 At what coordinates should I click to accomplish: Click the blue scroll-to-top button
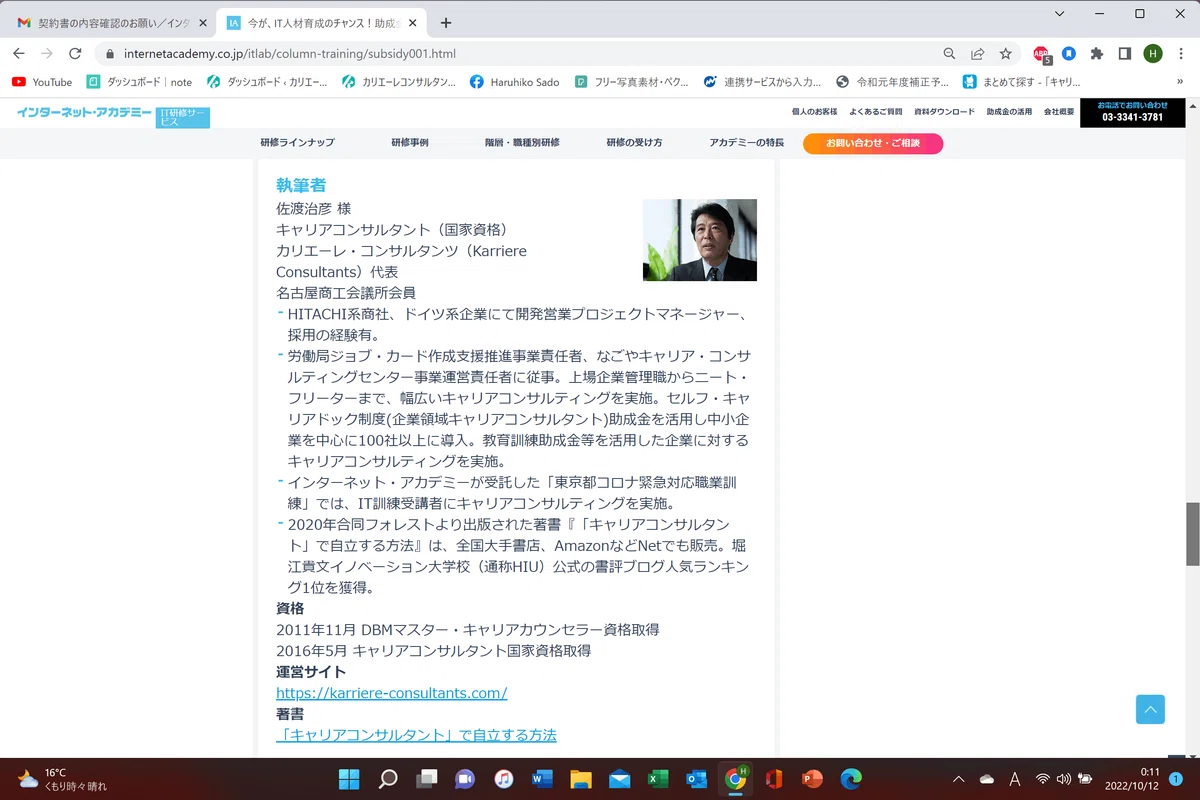pyautogui.click(x=1150, y=709)
